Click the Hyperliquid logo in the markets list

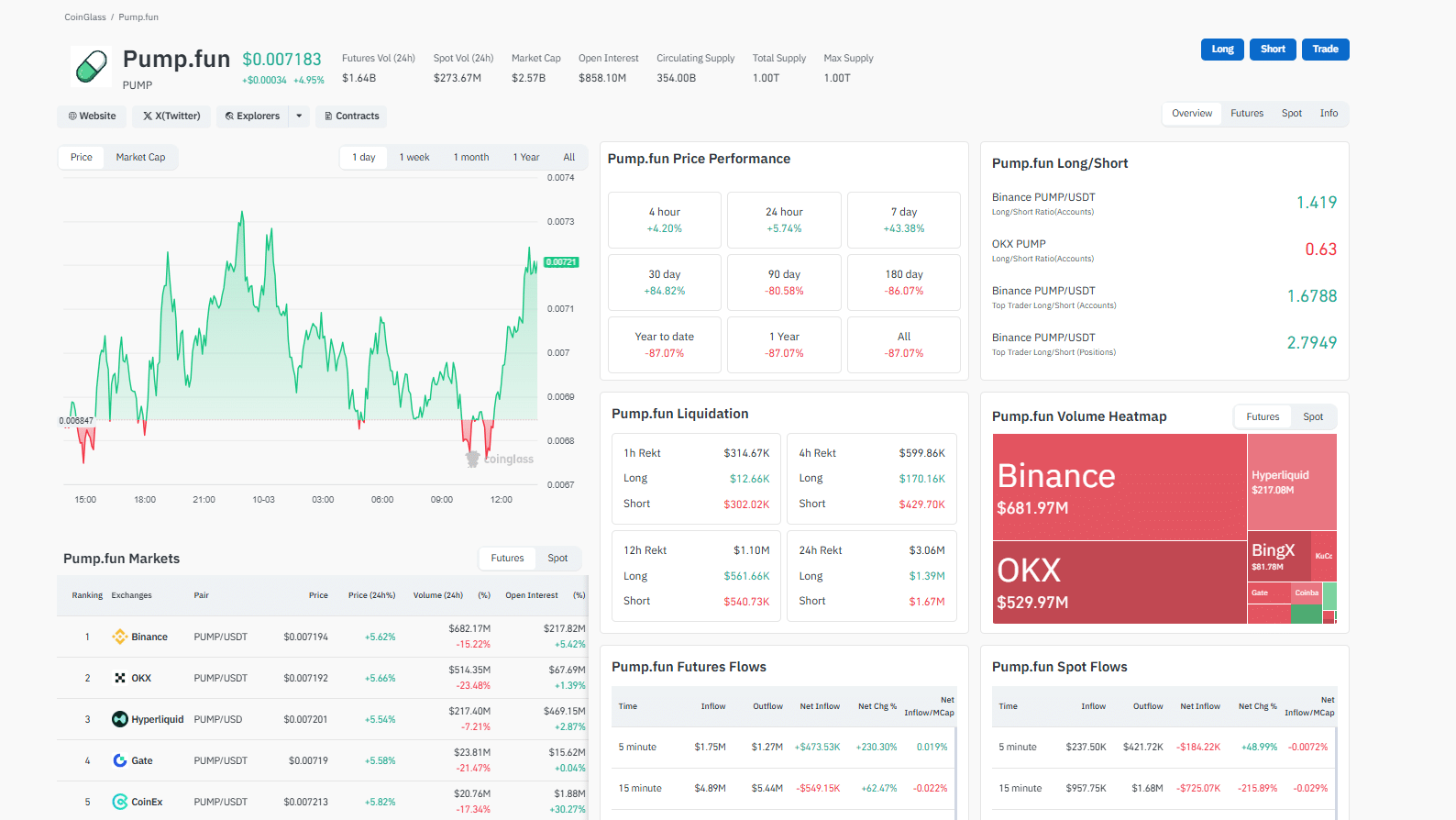119,719
